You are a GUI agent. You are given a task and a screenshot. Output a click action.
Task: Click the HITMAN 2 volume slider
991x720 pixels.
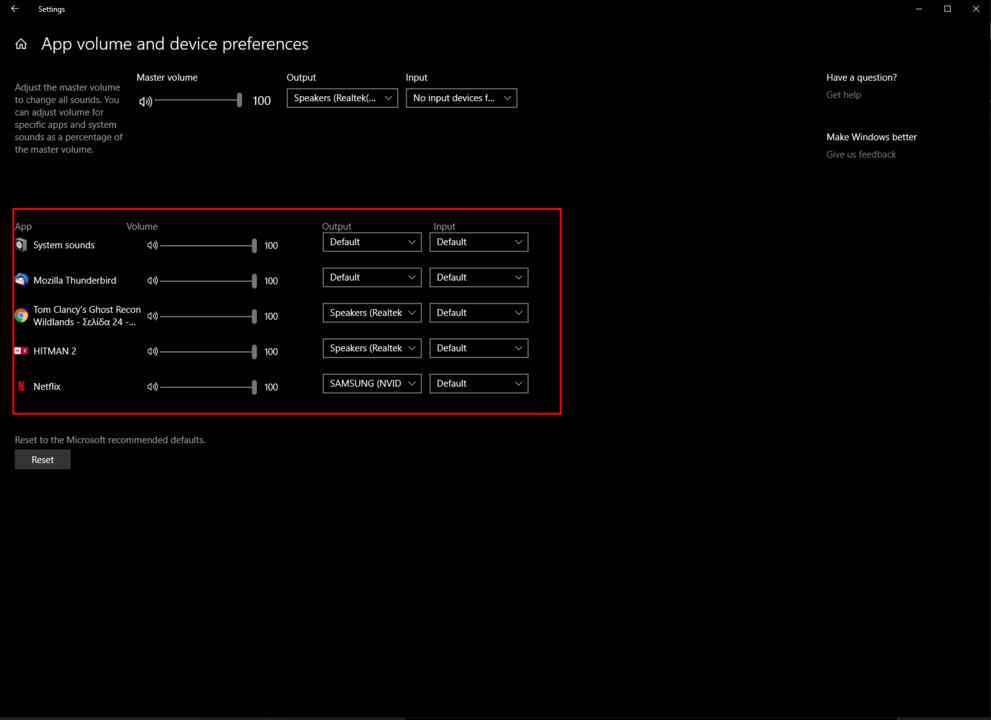click(x=209, y=351)
